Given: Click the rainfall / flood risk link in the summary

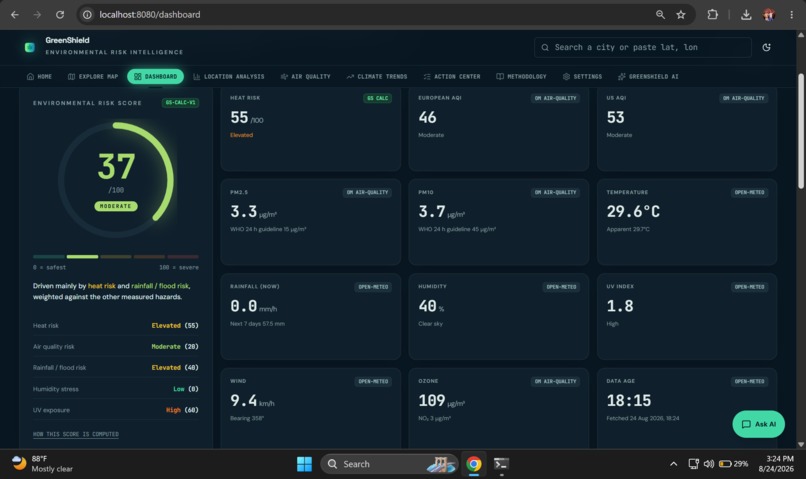Looking at the screenshot, I should point(160,286).
